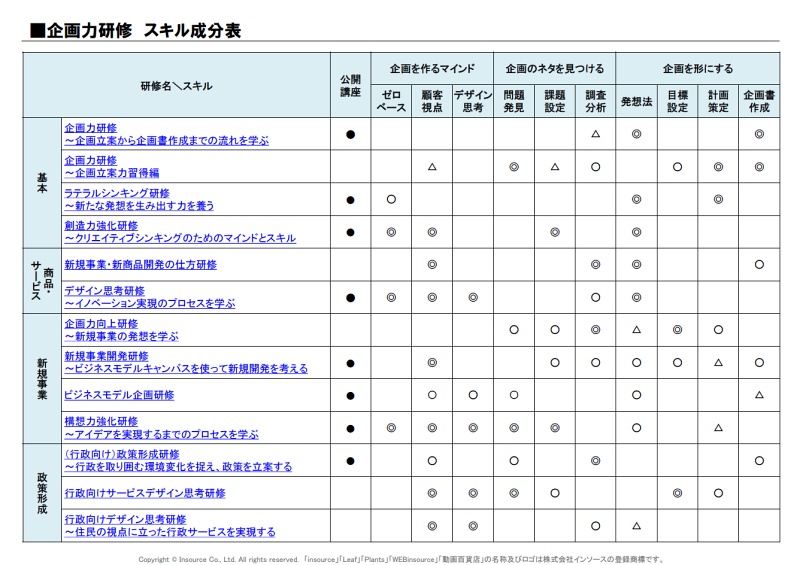Open 新規事業開発研修 link
The height and width of the screenshot is (565, 800).
(x=186, y=362)
